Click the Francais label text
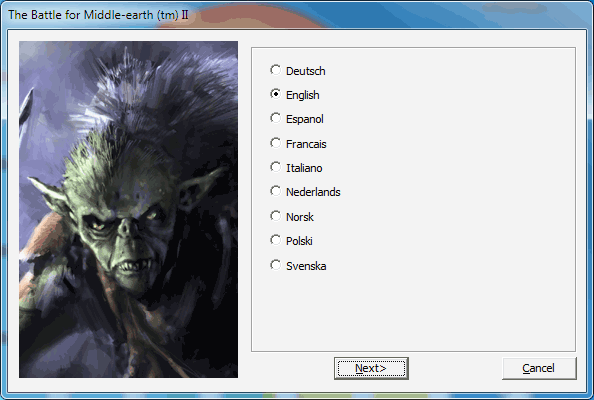This screenshot has height=400, width=594. (306, 144)
